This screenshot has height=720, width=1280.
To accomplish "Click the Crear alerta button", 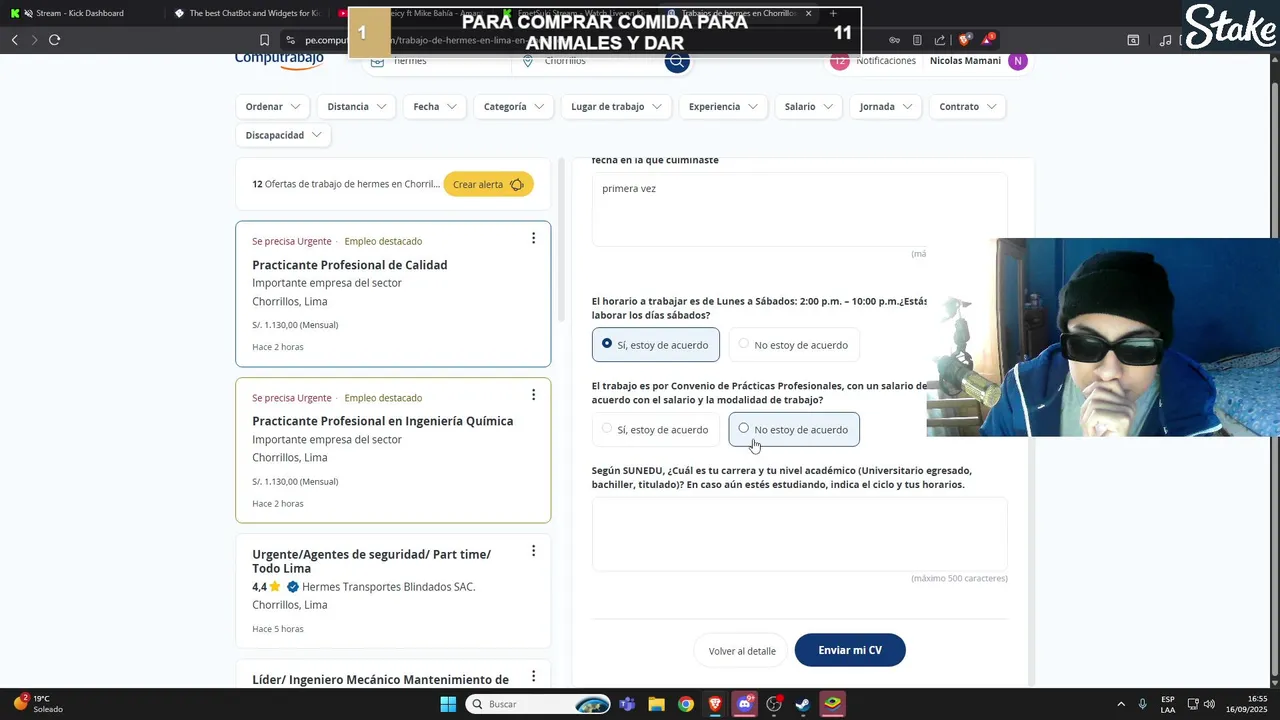I will [x=488, y=184].
